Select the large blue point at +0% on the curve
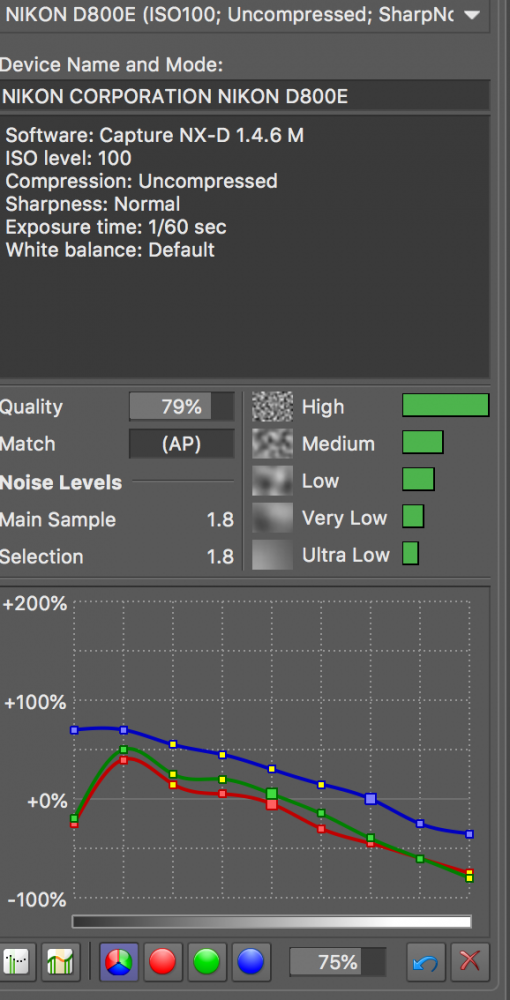The height and width of the screenshot is (1000, 510). coord(370,798)
